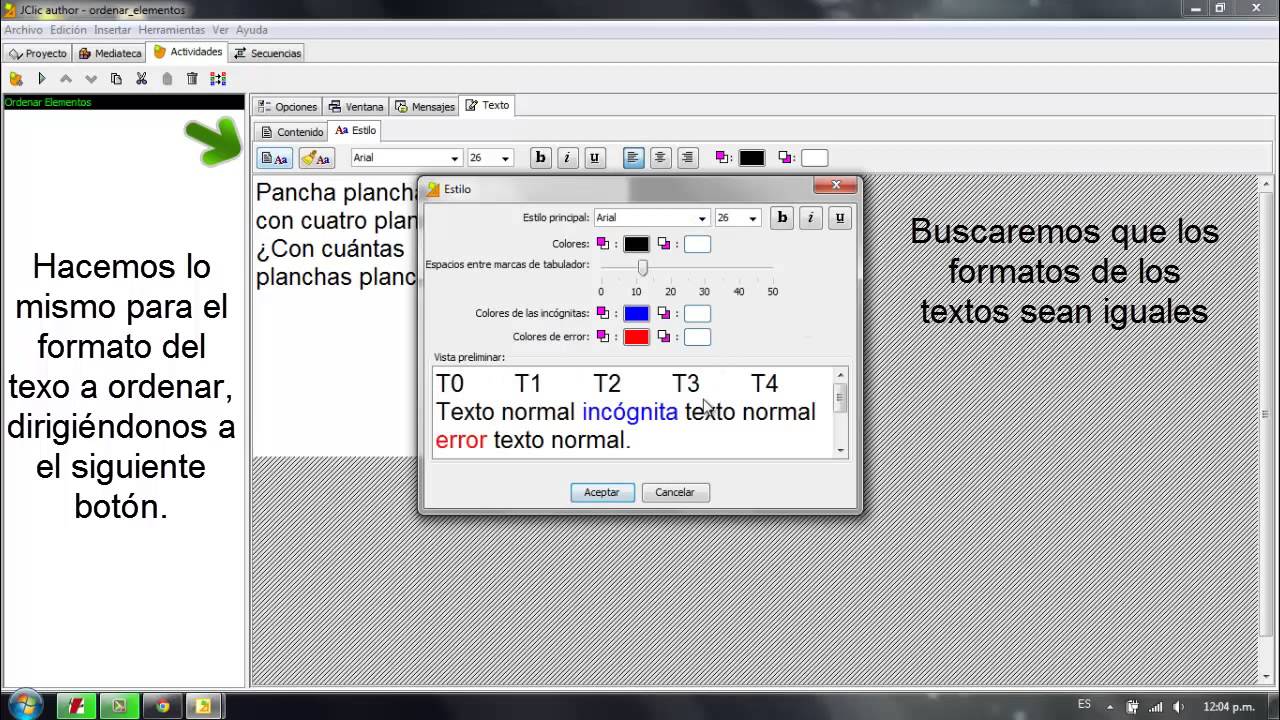Open the Archivo menu
Viewport: 1280px width, 720px height.
tap(23, 30)
